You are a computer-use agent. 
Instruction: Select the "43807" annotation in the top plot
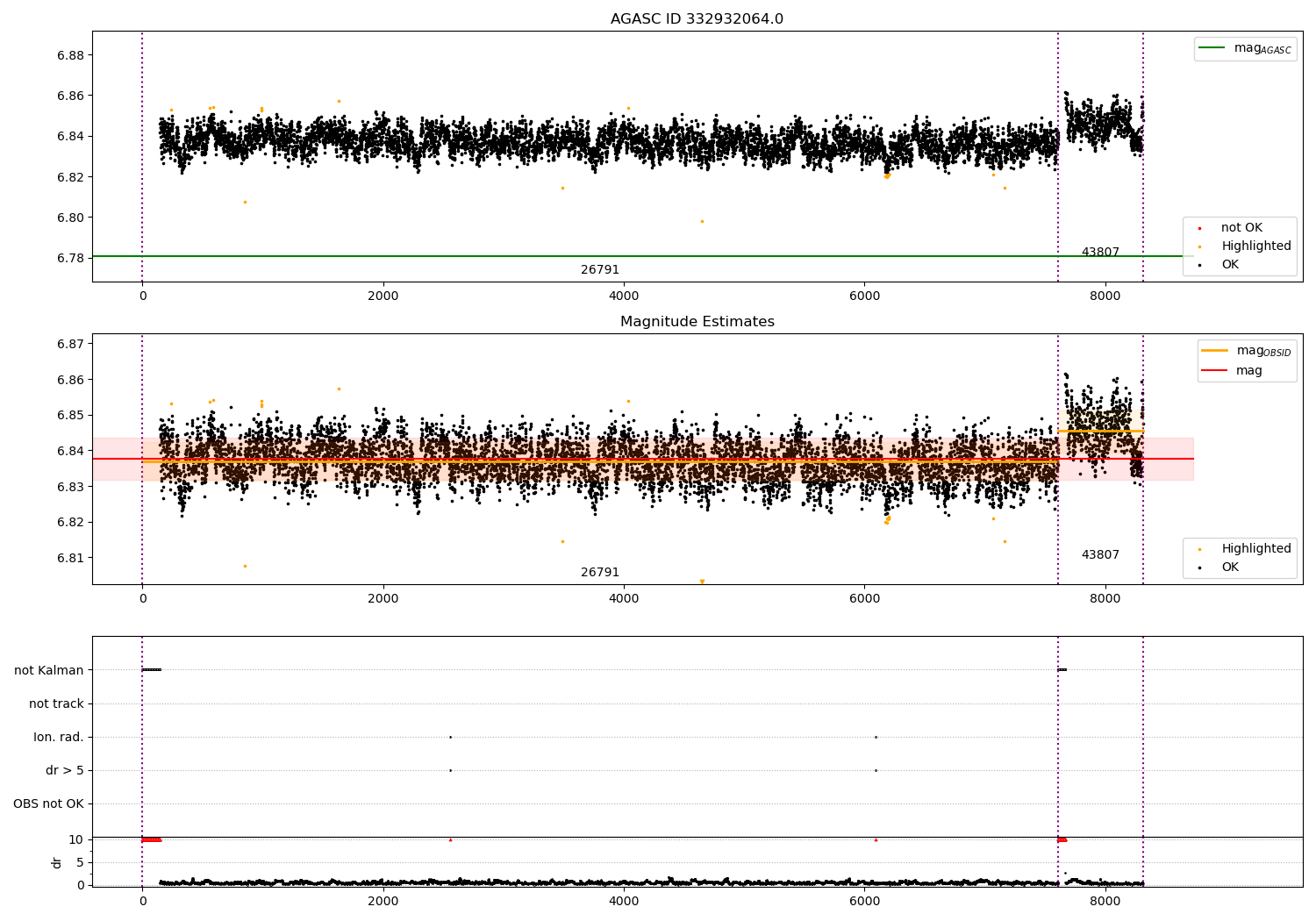point(1100,253)
